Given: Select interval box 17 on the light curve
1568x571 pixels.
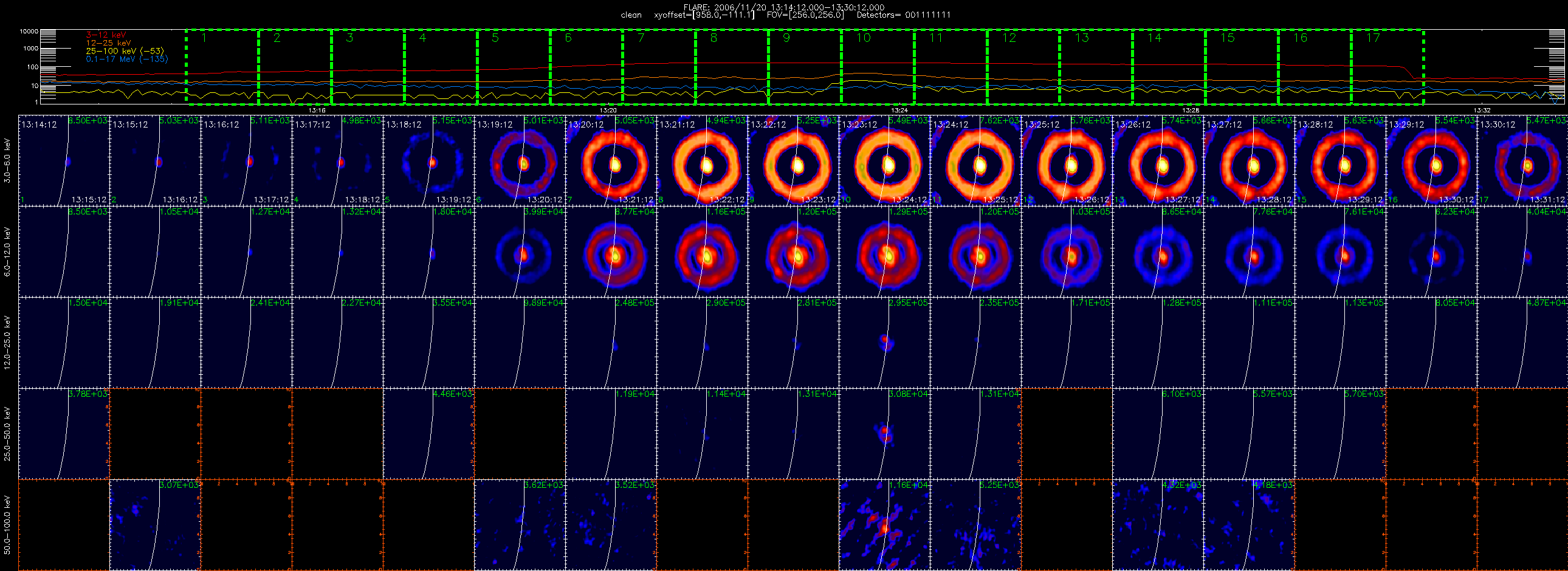Looking at the screenshot, I should 1387,66.
